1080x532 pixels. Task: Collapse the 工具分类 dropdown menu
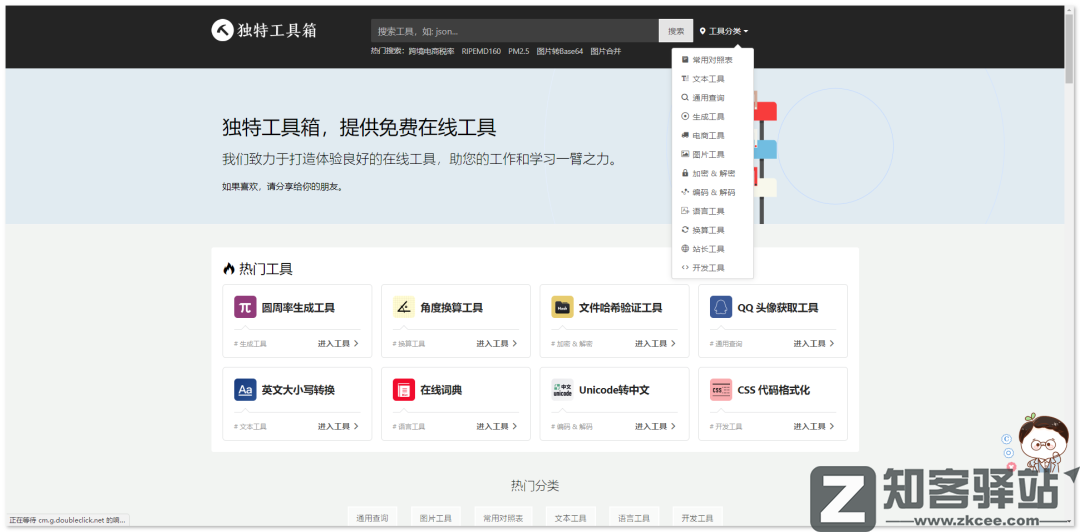coord(724,31)
